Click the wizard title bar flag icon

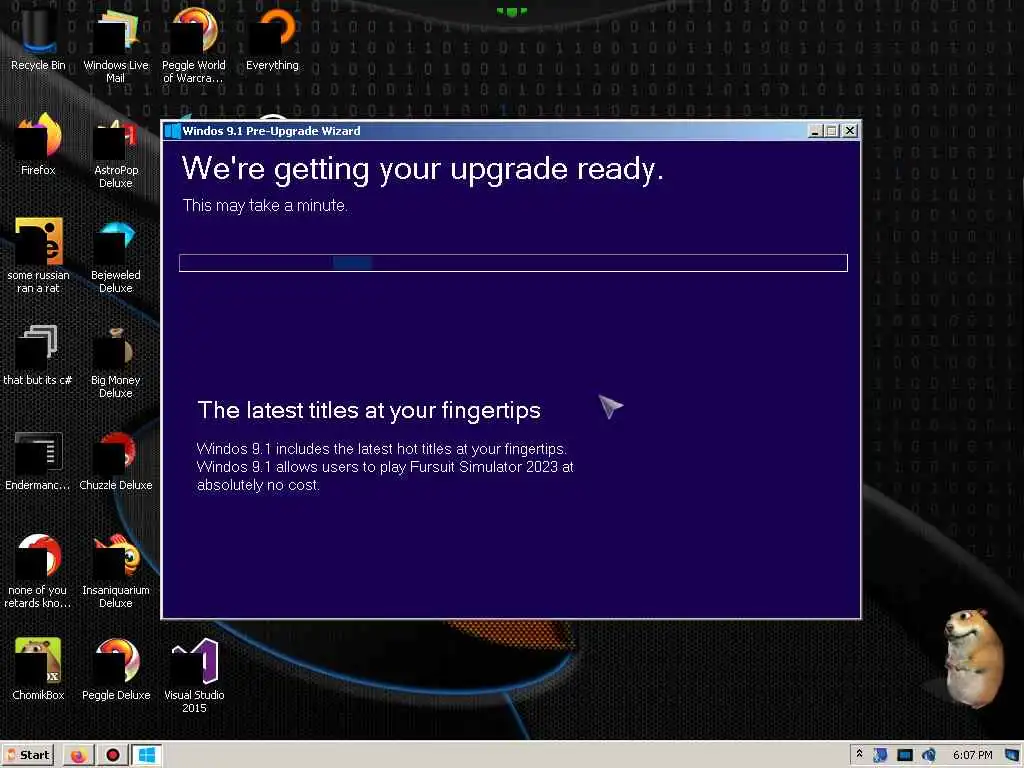coord(172,131)
